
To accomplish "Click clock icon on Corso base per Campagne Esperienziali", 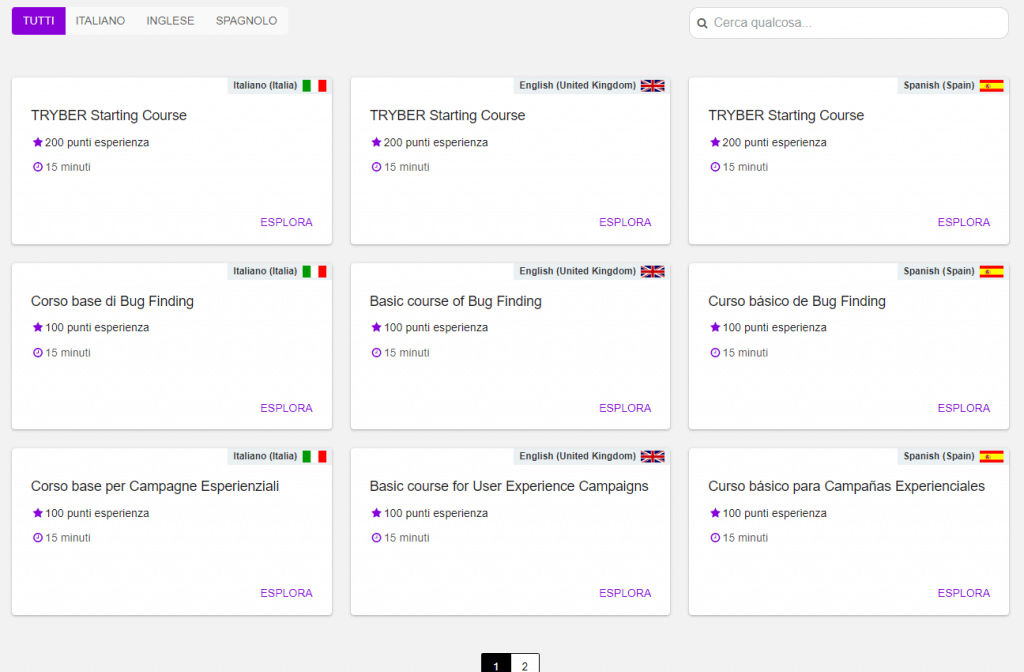I will (38, 537).
